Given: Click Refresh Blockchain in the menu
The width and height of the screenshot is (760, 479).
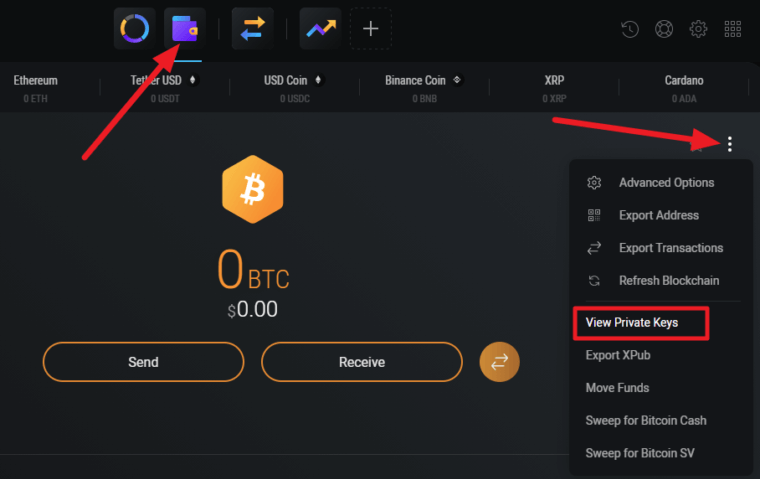Looking at the screenshot, I should 668,281.
